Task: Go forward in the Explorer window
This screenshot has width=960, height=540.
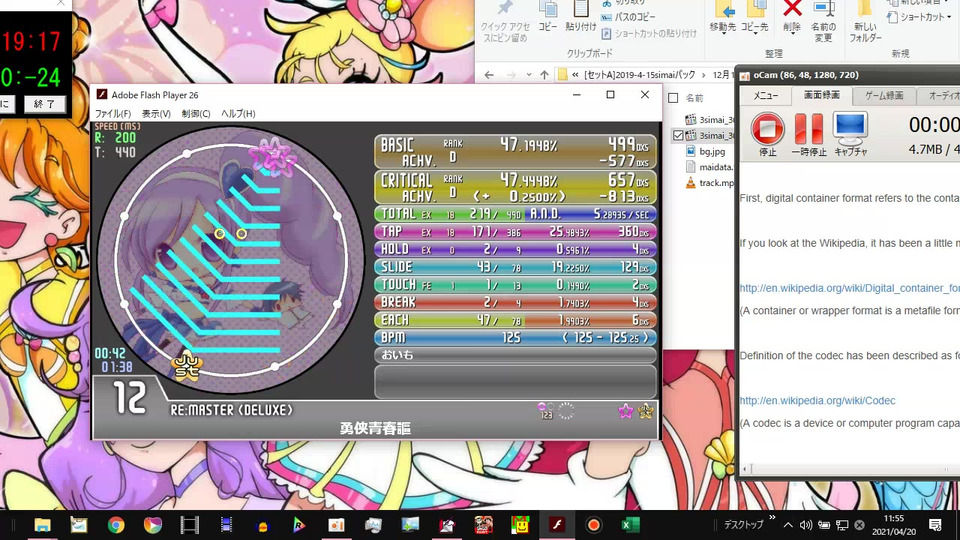Action: click(x=511, y=75)
